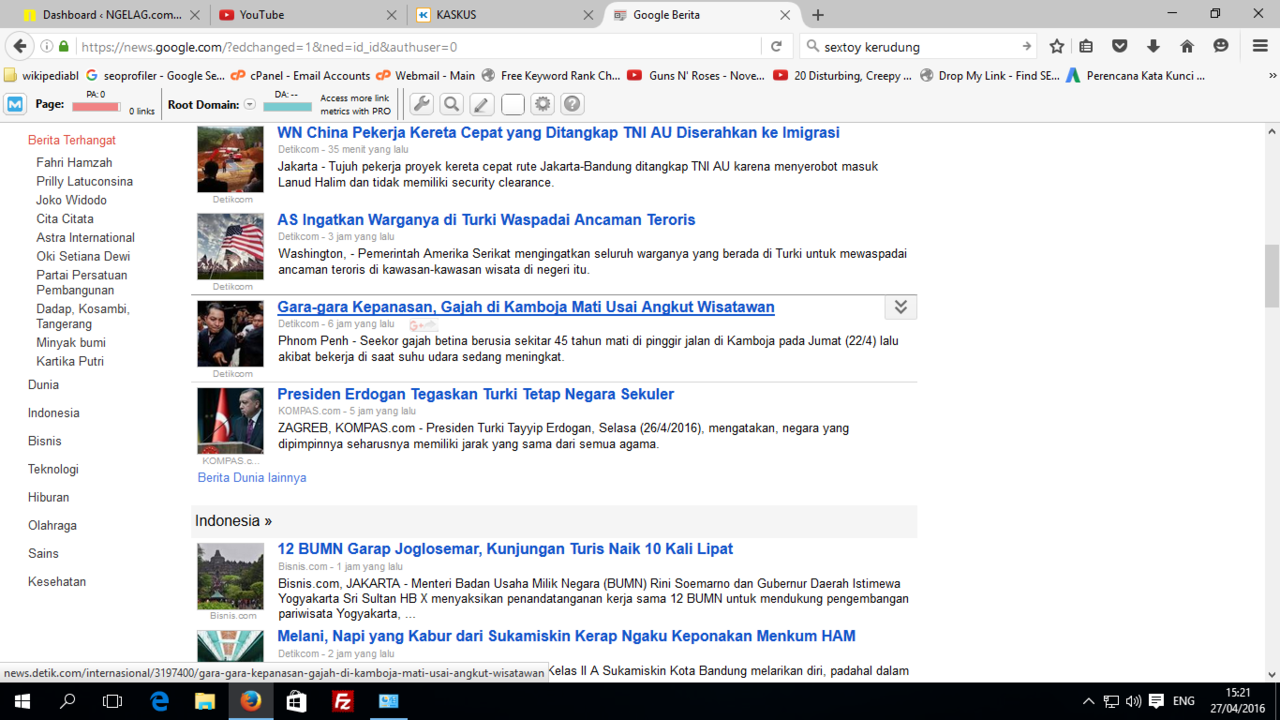Open Windows taskbar search
1280x720 pixels.
68,701
